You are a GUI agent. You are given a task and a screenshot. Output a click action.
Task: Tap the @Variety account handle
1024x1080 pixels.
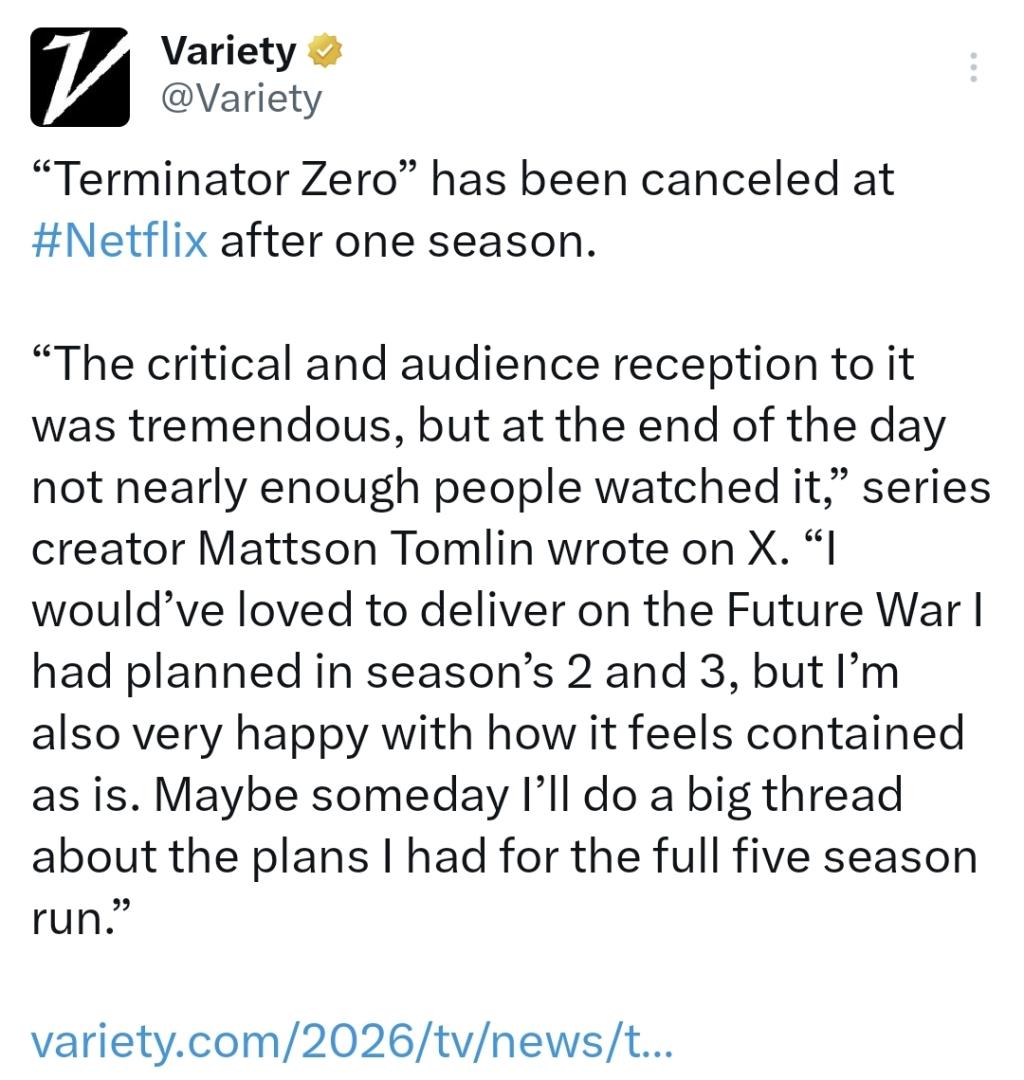(241, 98)
